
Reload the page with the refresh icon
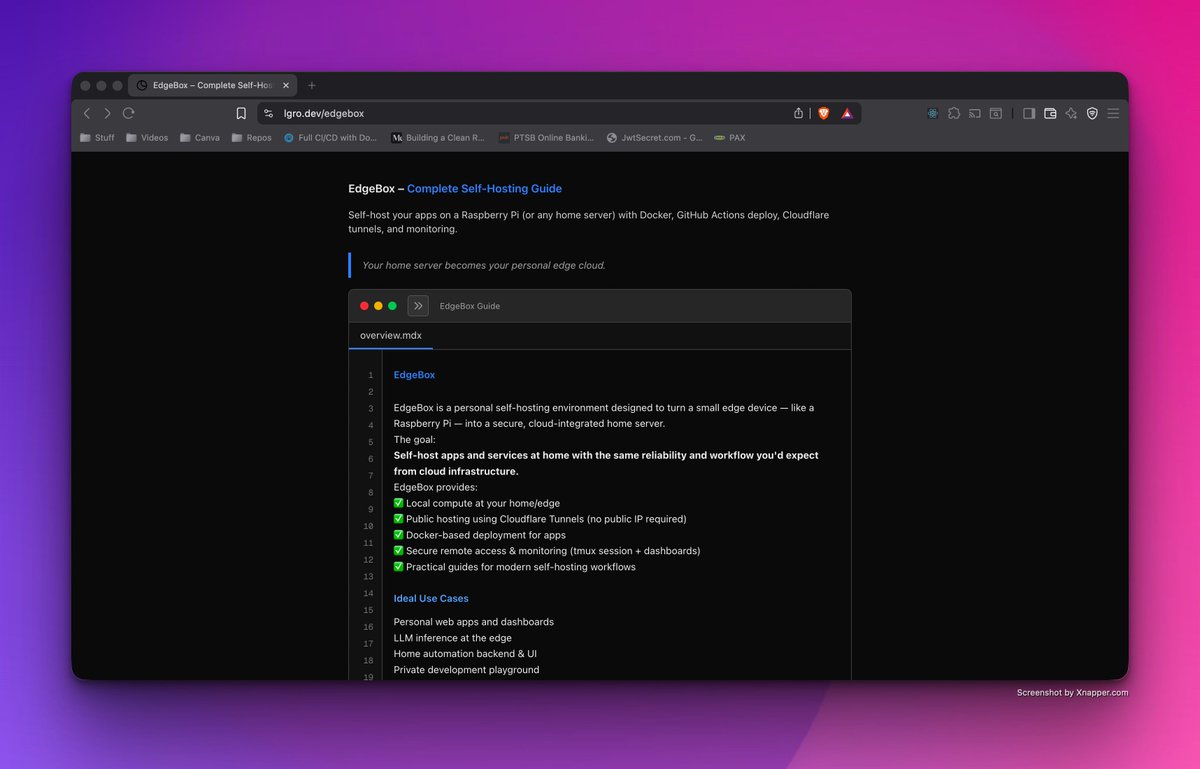click(128, 114)
